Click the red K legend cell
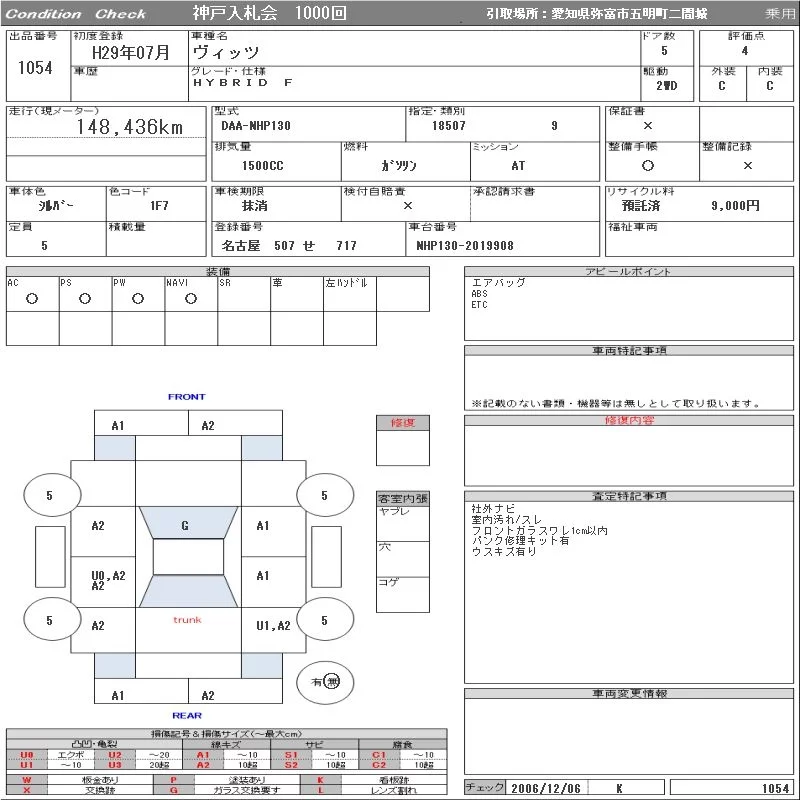 click(320, 780)
